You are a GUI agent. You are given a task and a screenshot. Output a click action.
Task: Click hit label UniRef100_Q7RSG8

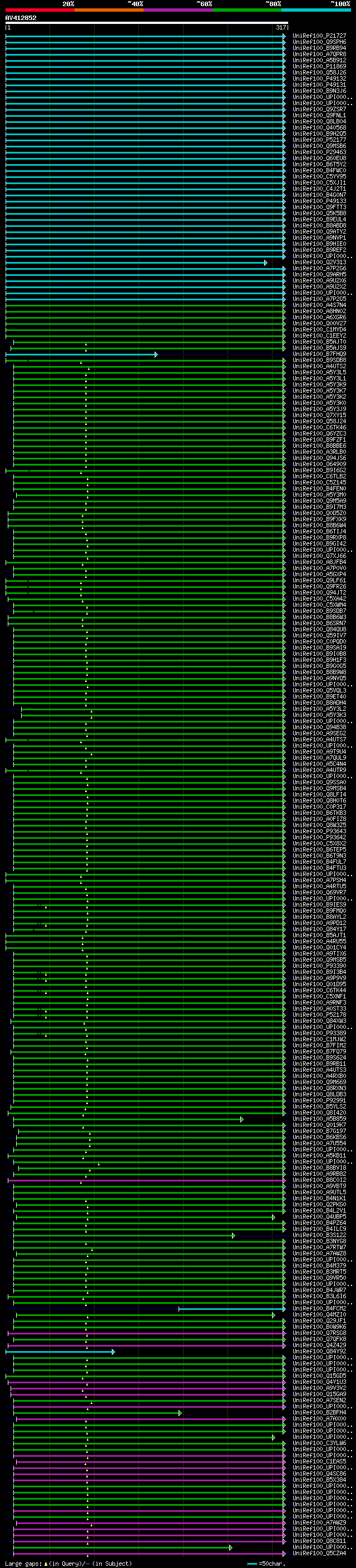(319, 1333)
